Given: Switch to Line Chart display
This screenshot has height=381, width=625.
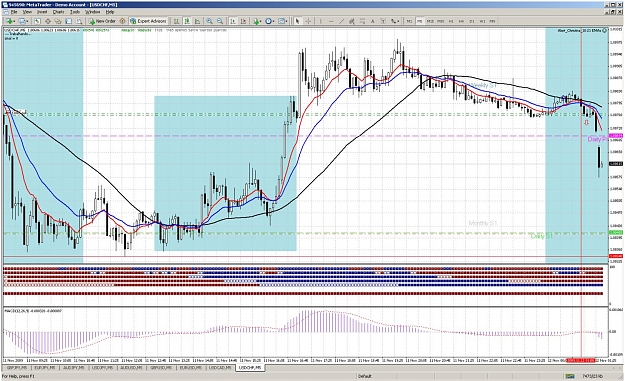Looking at the screenshot, I should pyautogui.click(x=197, y=21).
